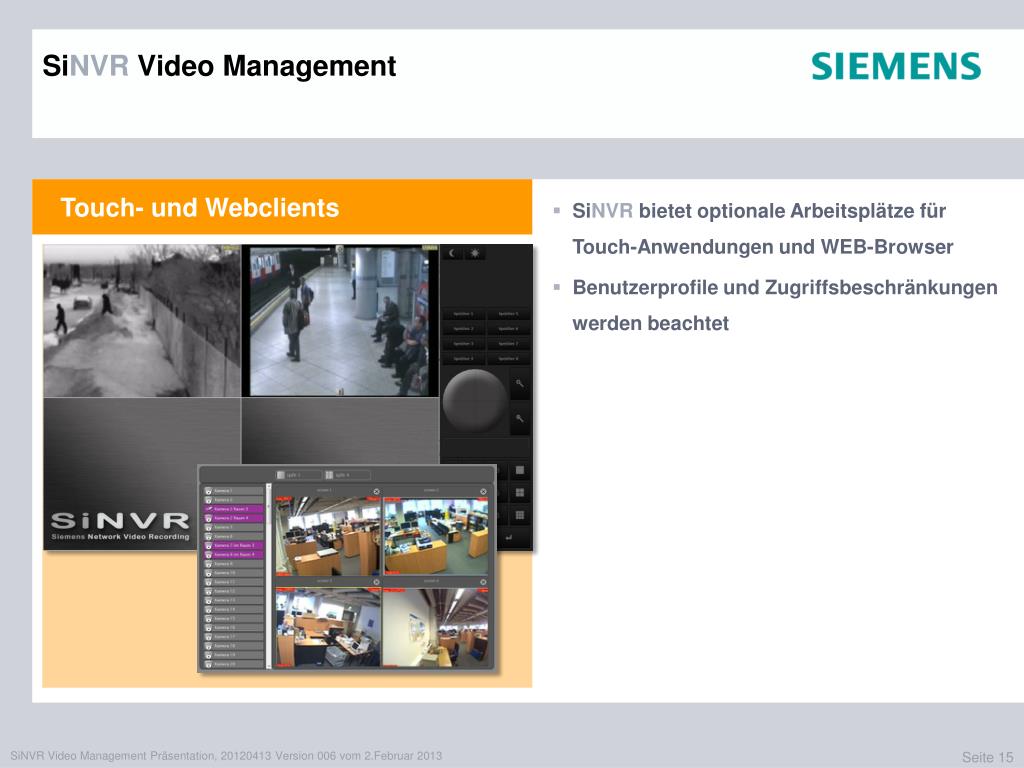Select Kamera 9 in camera list
Viewport: 1024px width, 768px height.
(x=234, y=564)
